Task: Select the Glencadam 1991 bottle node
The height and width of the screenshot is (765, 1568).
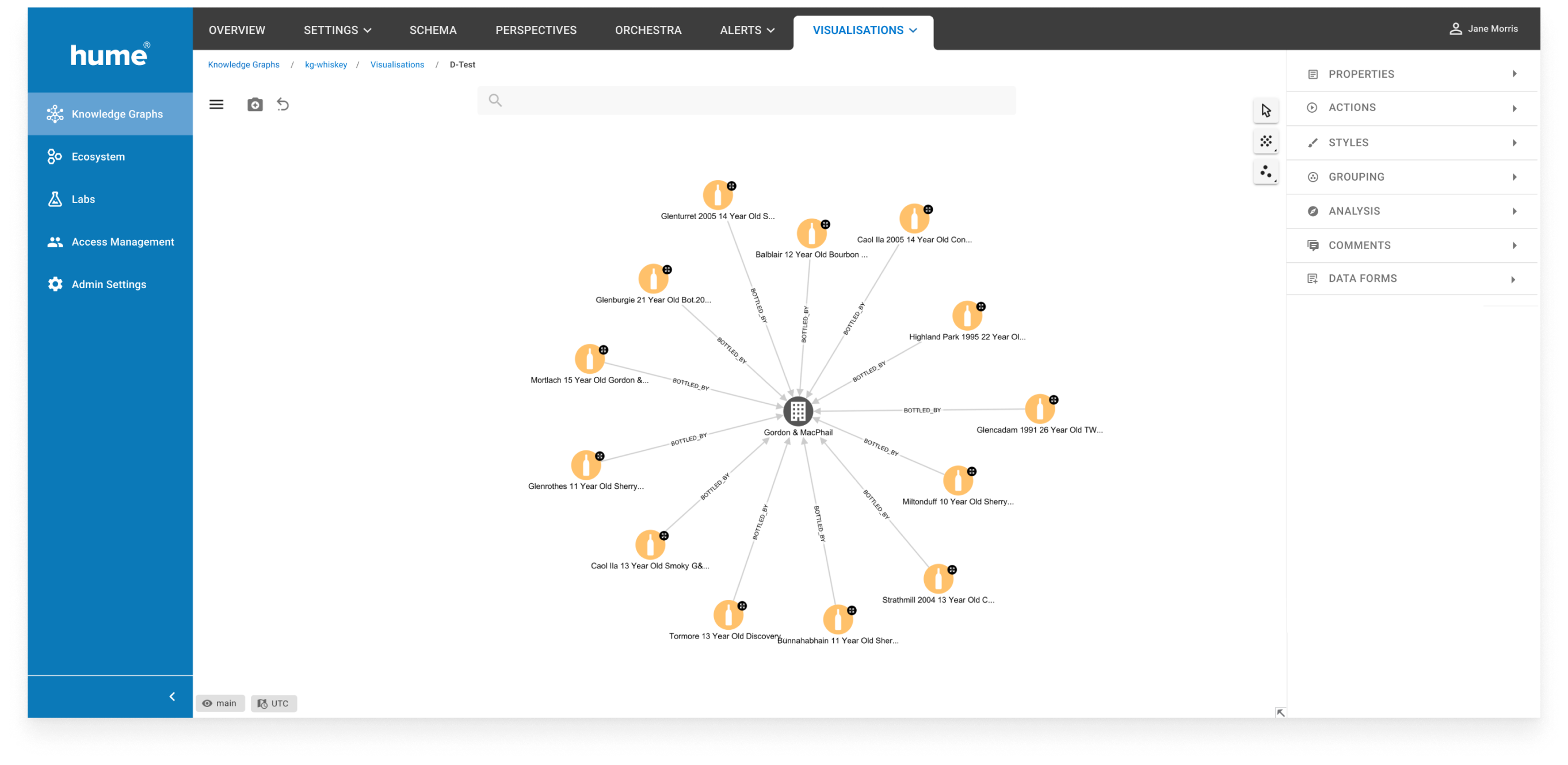Action: coord(1039,409)
